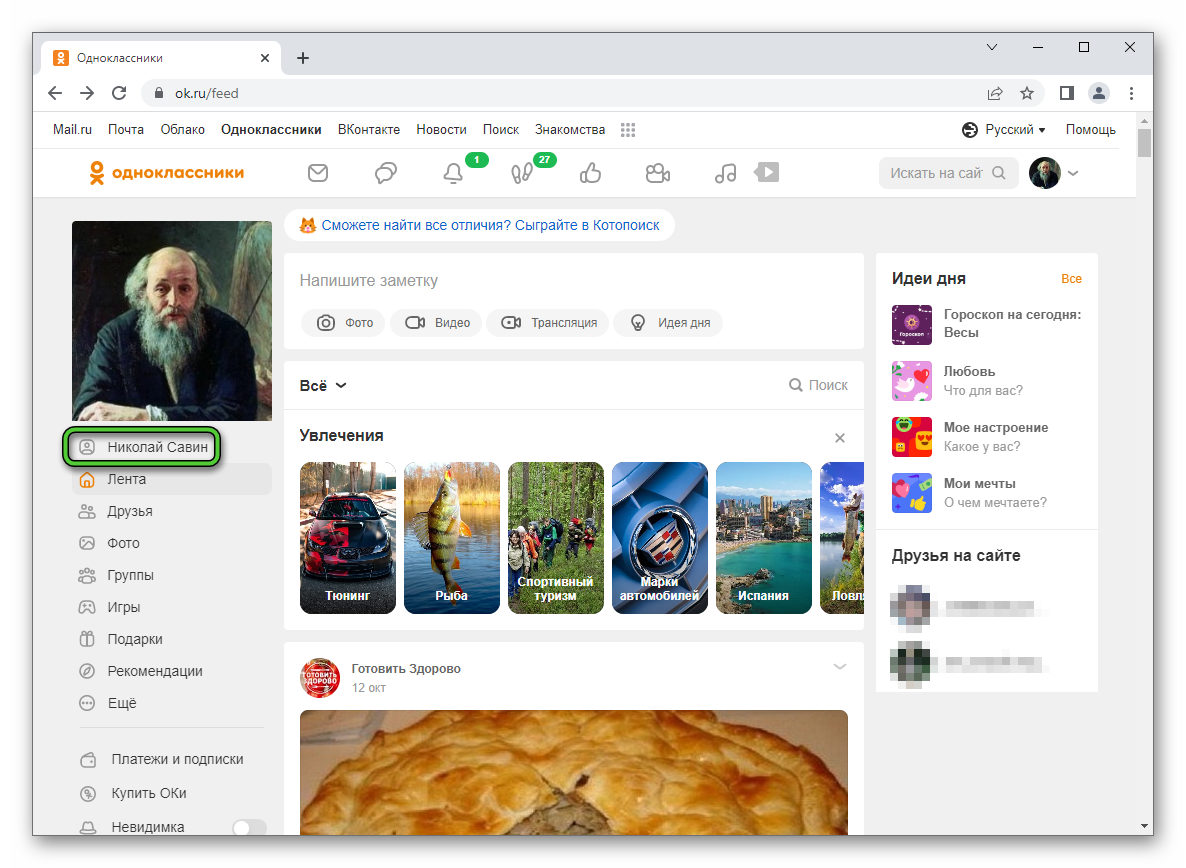
Task: Open the Помощь link
Action: [1090, 129]
